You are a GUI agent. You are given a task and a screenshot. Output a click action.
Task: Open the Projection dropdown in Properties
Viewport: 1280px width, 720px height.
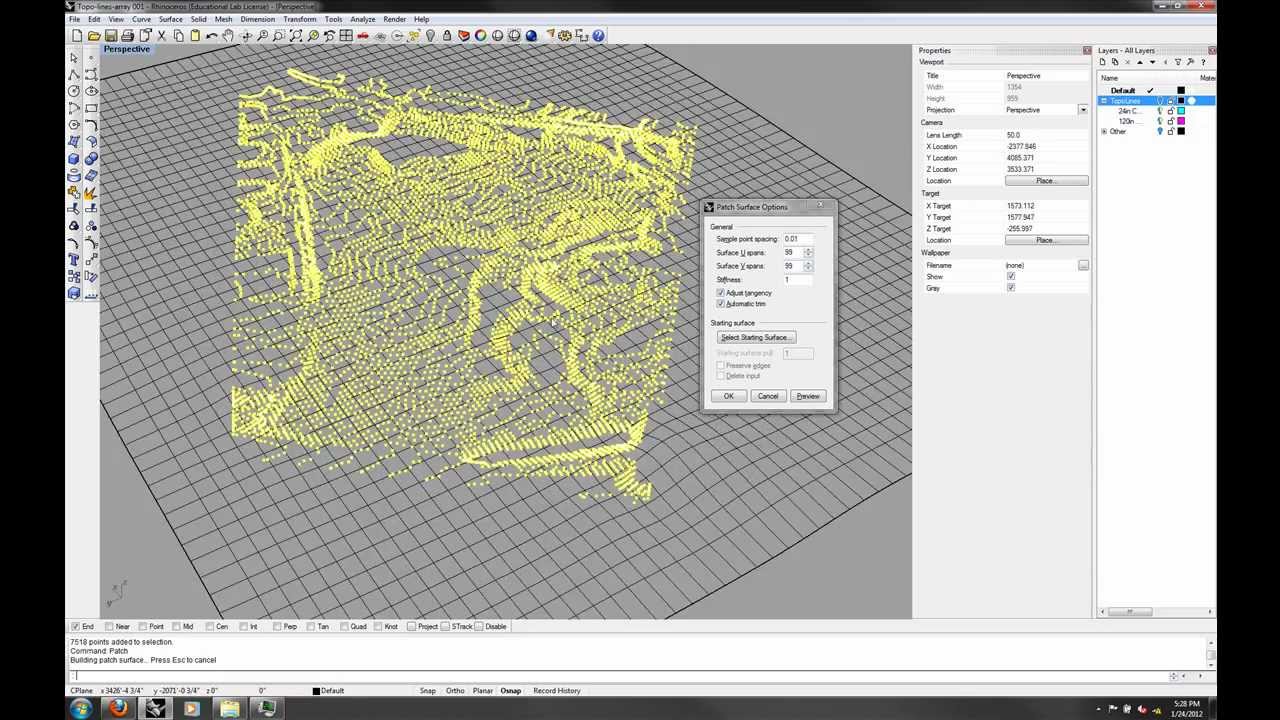point(1083,110)
